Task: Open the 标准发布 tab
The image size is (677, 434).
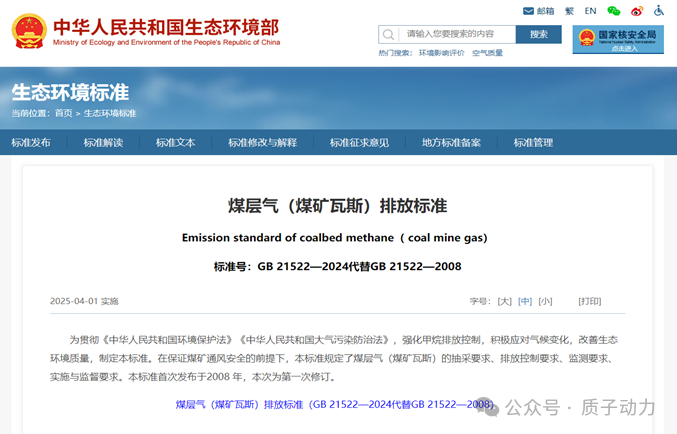Action: click(31, 143)
